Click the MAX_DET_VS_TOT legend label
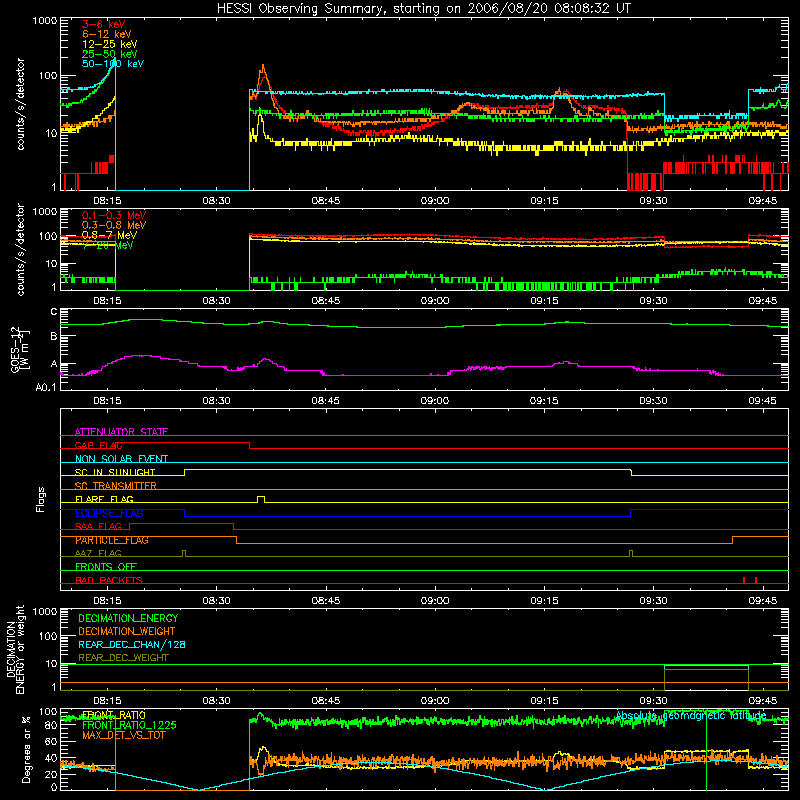Screen dimensions: 800x800 124,735
